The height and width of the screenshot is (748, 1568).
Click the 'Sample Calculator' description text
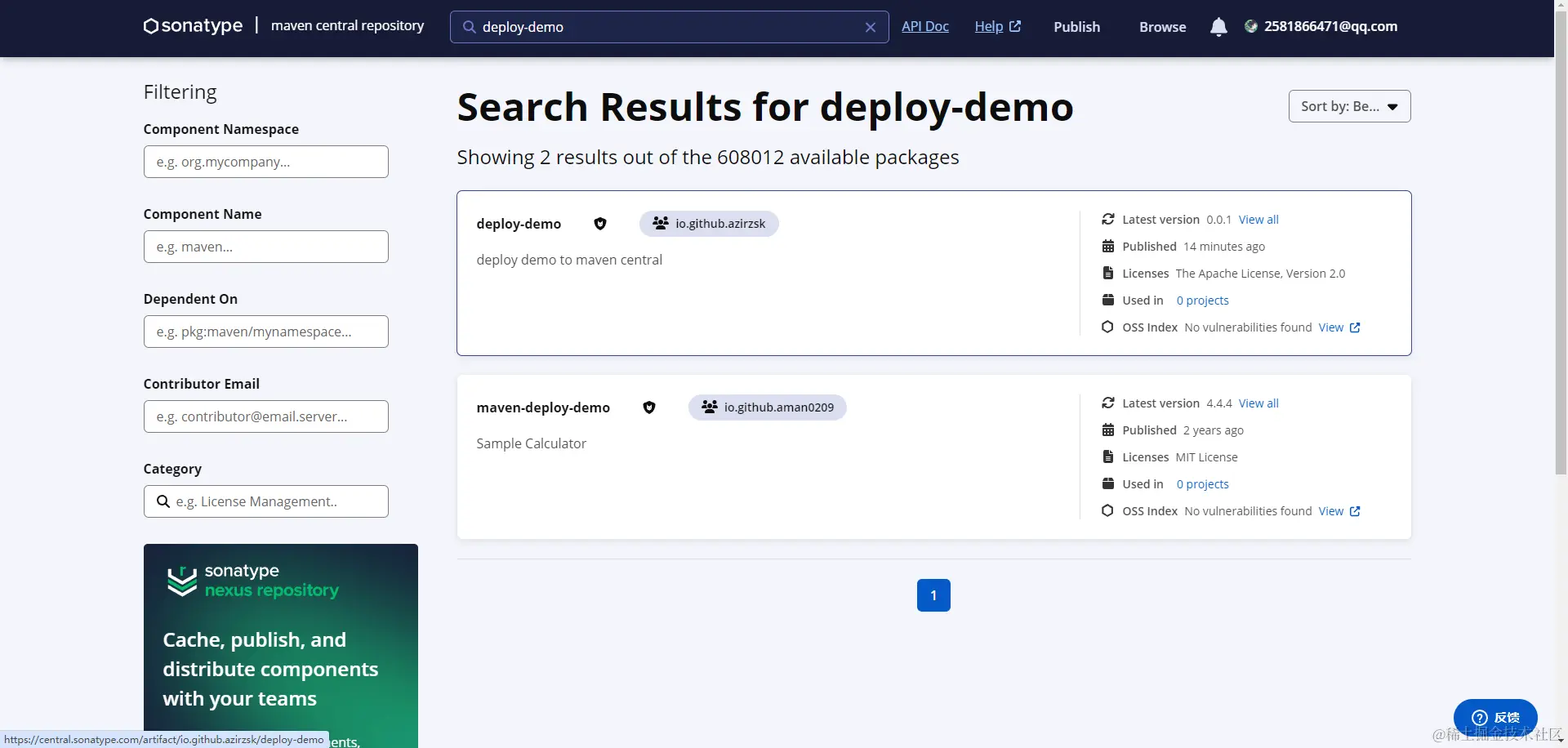[531, 443]
